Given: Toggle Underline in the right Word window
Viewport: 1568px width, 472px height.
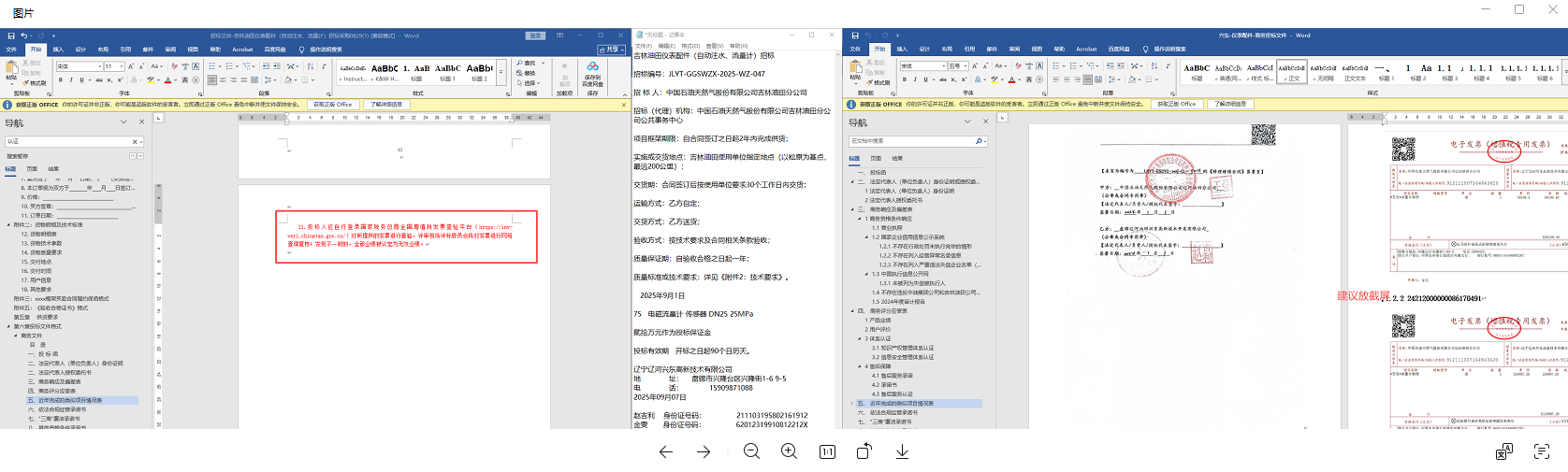Looking at the screenshot, I should (x=925, y=79).
